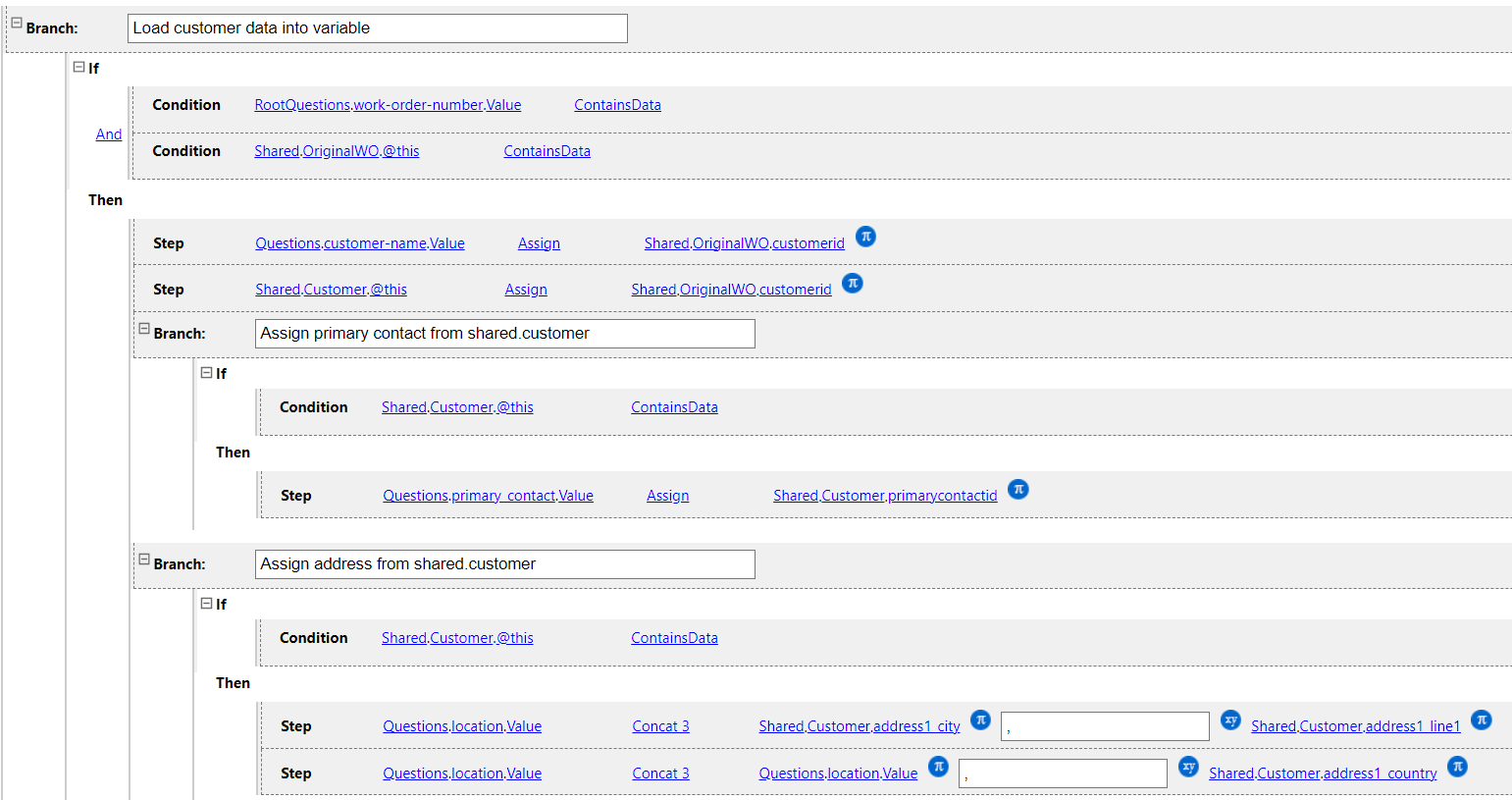
Task: Click ContainsData for Shared.OriginalWO.@this condition
Action: tap(547, 151)
